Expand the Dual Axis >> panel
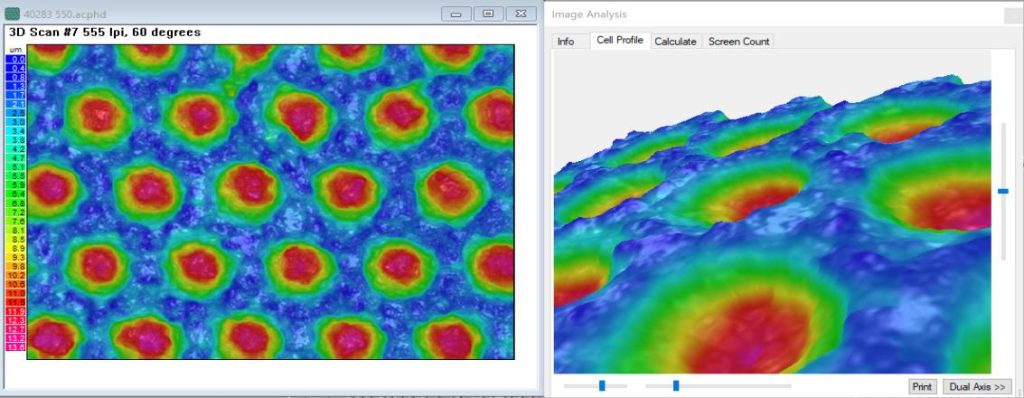The image size is (1024, 398). 977,386
